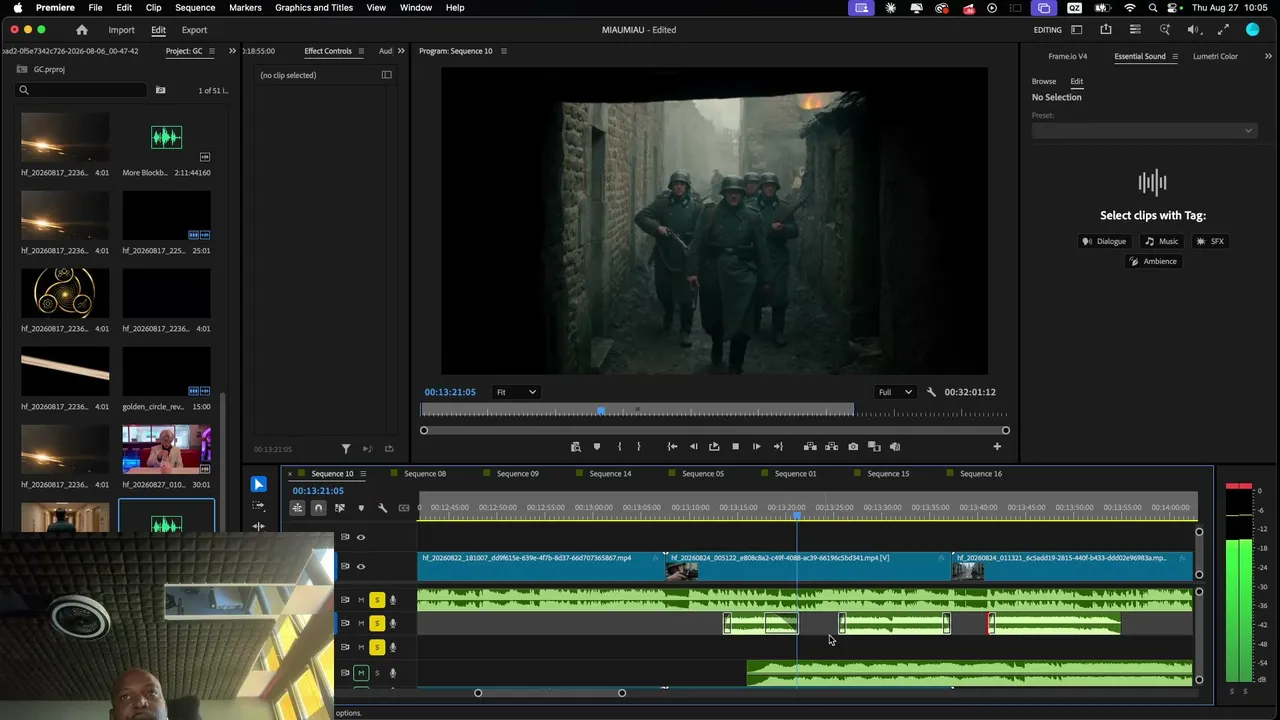This screenshot has width=1280, height=720.
Task: Toggle Linked Selection in the timeline
Action: pos(340,508)
